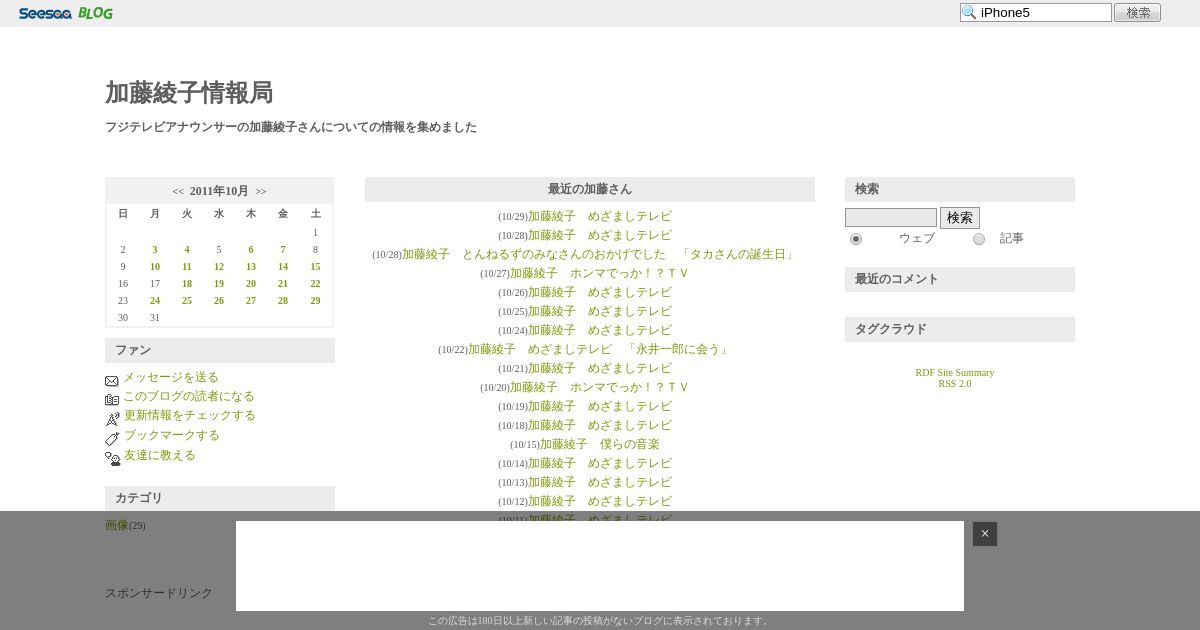This screenshot has height=630, width=1200.
Task: Open the (10/27) ホンマでっか！？ＴＶ post
Action: coord(600,273)
